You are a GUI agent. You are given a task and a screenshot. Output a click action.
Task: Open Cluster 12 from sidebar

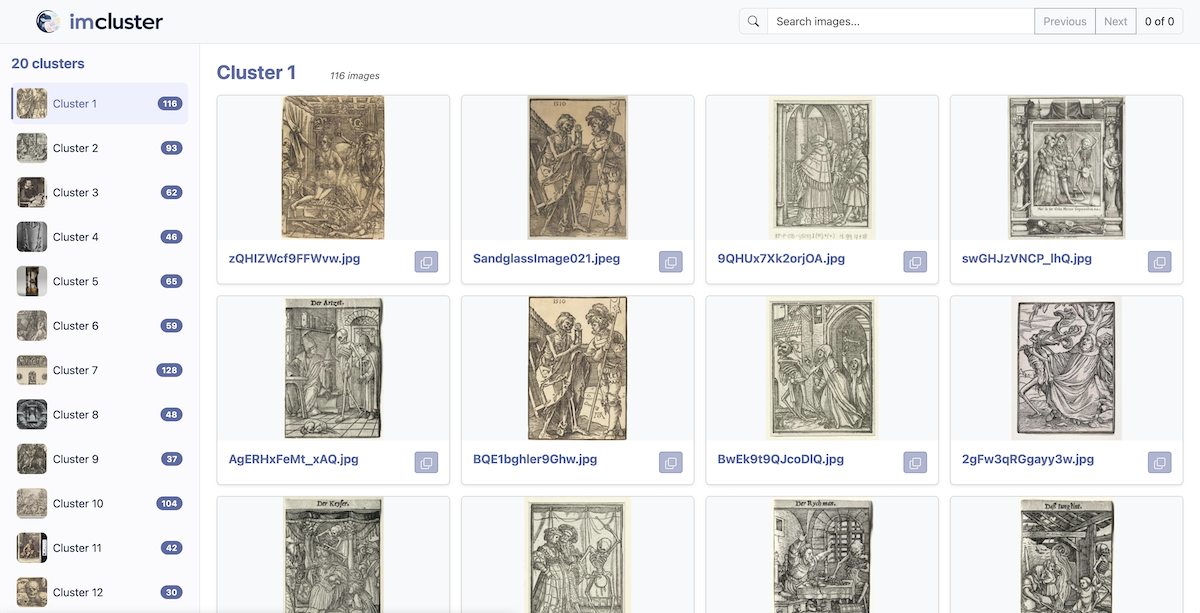[99, 592]
